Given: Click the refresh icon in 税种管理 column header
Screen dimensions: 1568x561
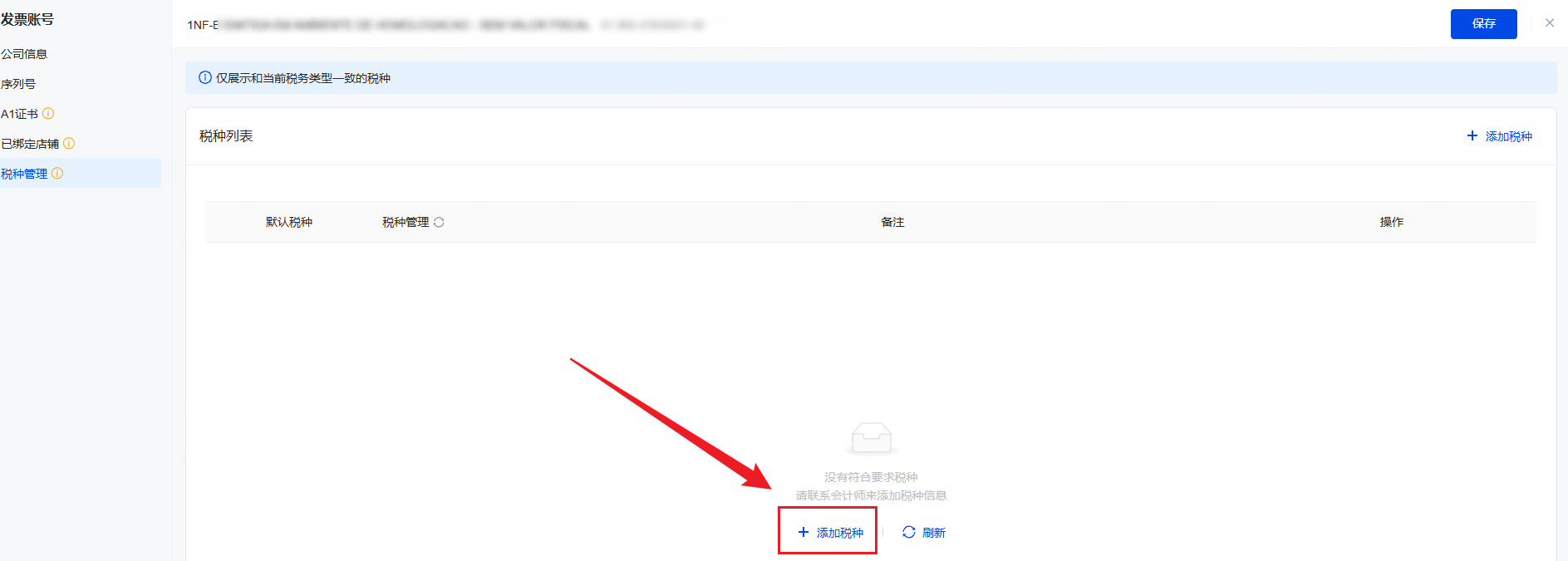Looking at the screenshot, I should [439, 223].
